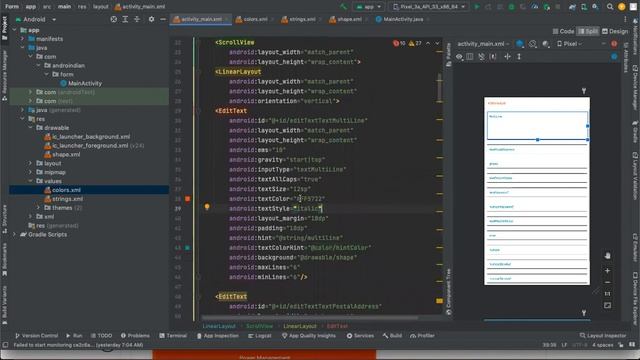The image size is (640, 360).
Task: Select opened file target icon in Project panel
Action: coord(113,19)
